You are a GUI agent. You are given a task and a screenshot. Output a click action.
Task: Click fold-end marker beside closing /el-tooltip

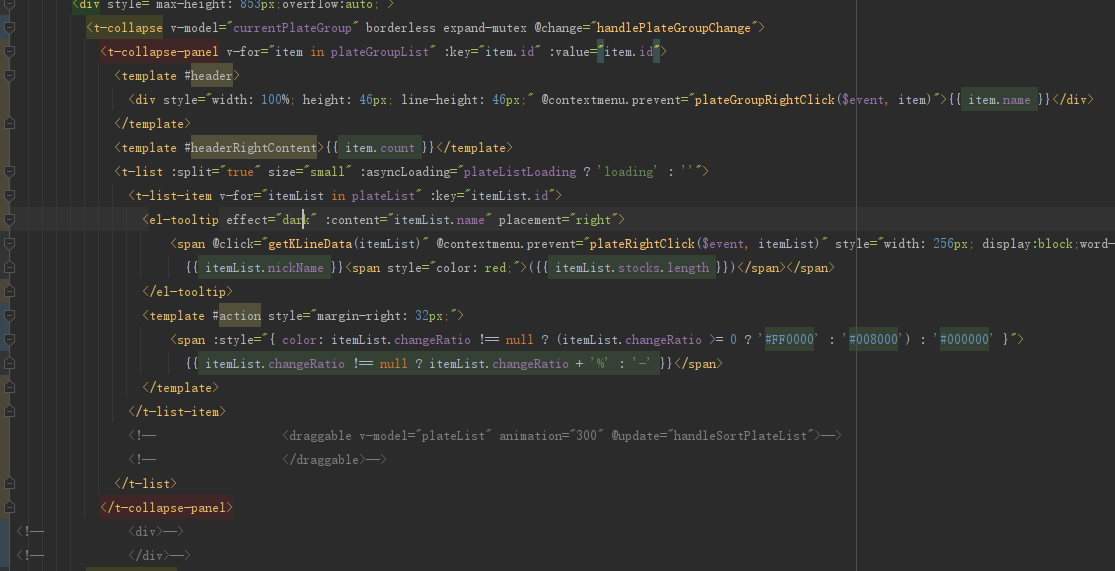(9, 292)
